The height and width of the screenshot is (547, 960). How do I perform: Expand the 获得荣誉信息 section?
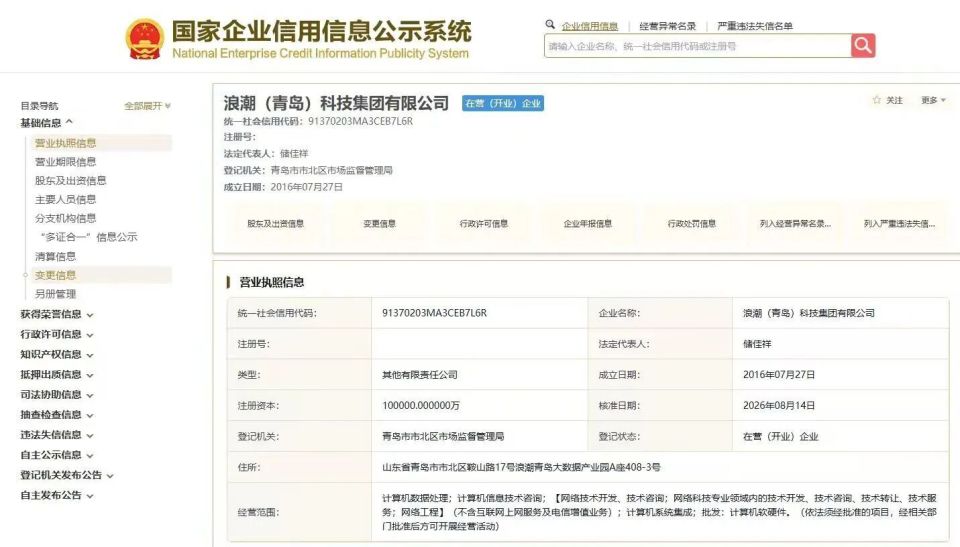(56, 314)
